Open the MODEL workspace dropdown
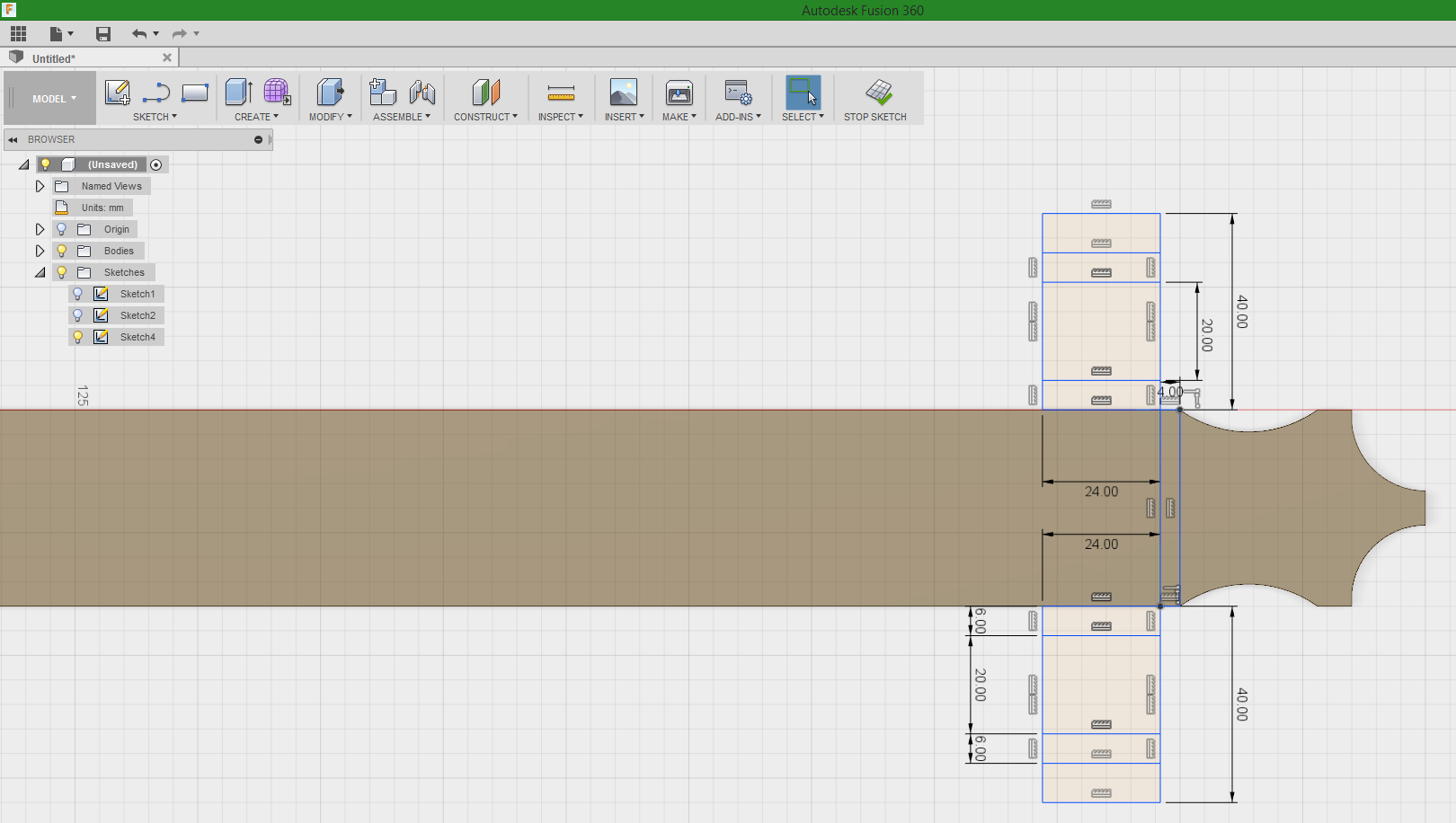This screenshot has height=823, width=1456. click(x=51, y=99)
